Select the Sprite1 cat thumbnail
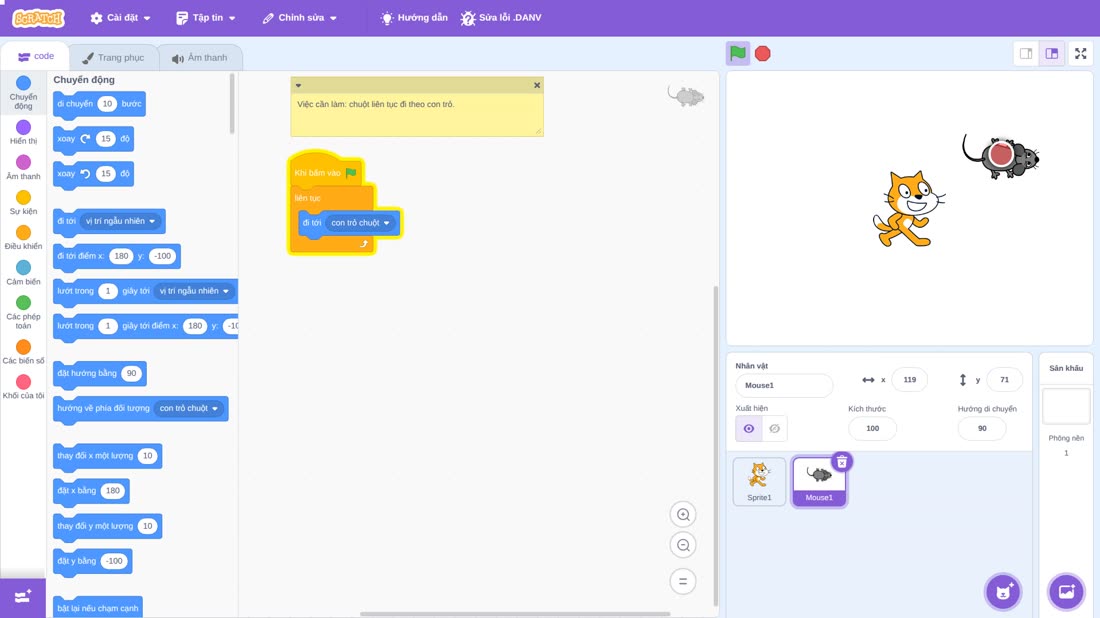Screen dimensions: 1100x618 pos(759,481)
